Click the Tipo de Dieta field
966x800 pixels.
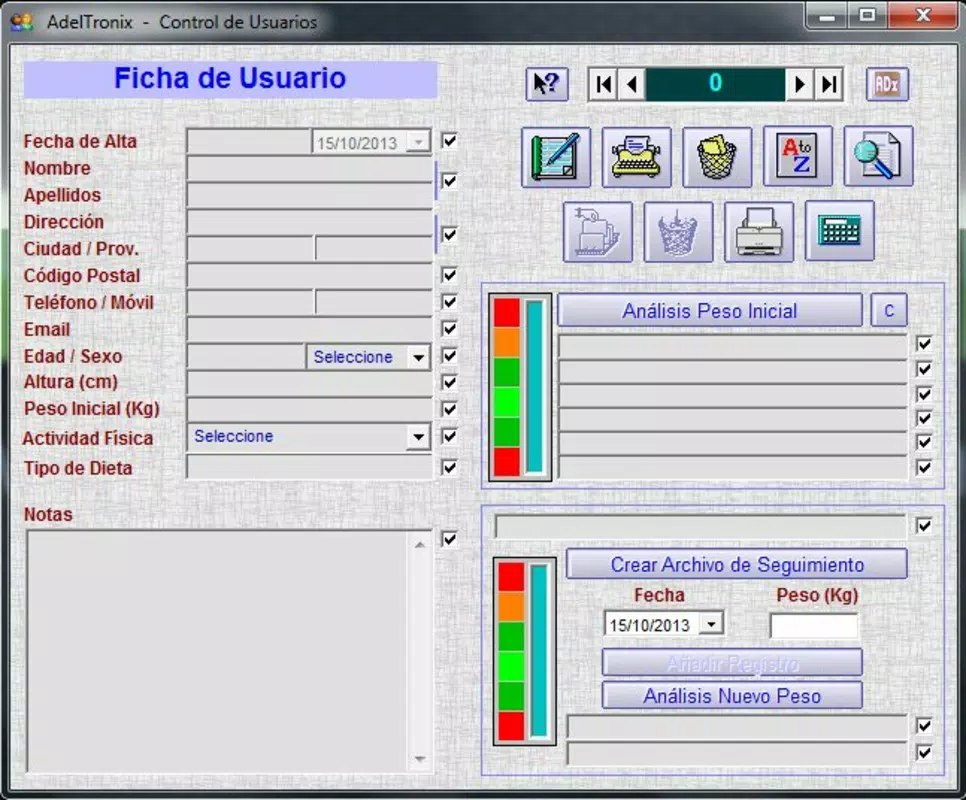310,467
